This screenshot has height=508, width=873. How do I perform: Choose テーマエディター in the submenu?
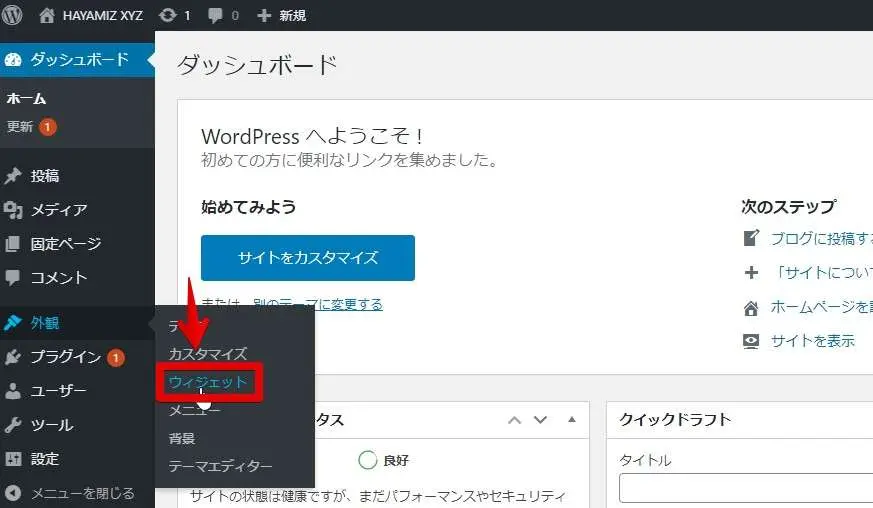point(220,466)
